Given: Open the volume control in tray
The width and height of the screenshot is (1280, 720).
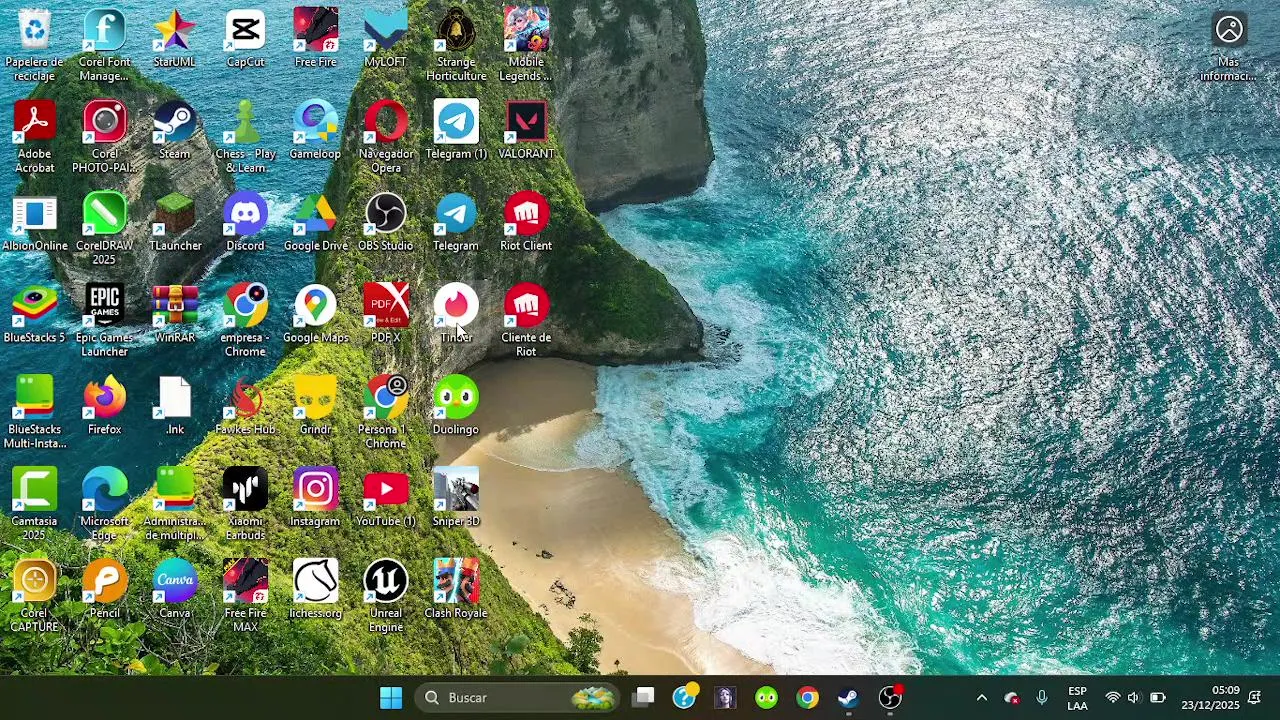Looking at the screenshot, I should (1133, 698).
